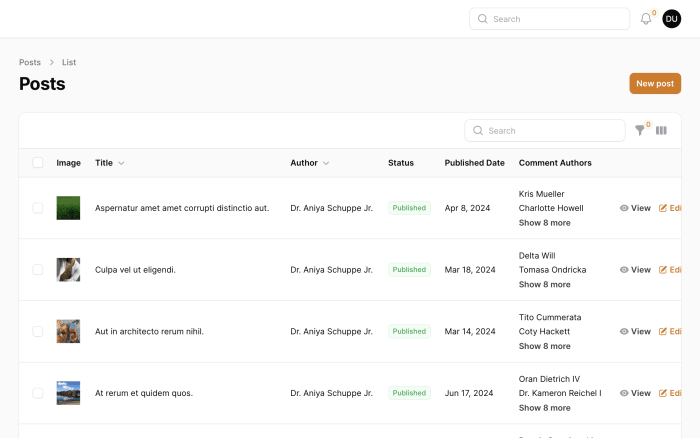Click Published badge in Jun 17, 2024 row
Image resolution: width=700 pixels, height=438 pixels.
[409, 393]
